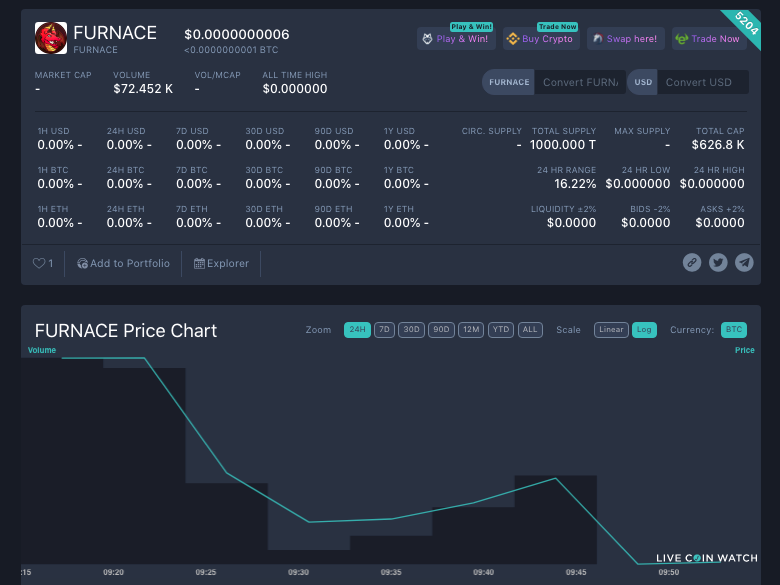Image resolution: width=780 pixels, height=585 pixels.
Task: Set chart zoom to 12M
Action: [471, 330]
